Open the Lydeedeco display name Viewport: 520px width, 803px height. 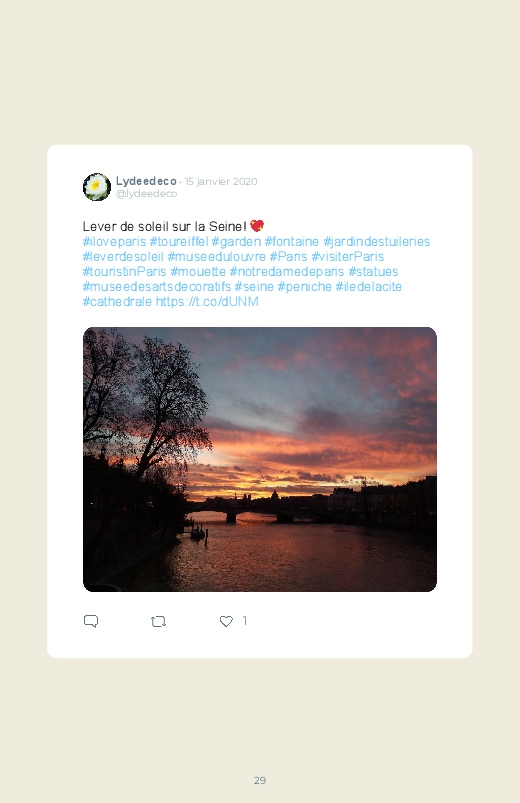146,181
